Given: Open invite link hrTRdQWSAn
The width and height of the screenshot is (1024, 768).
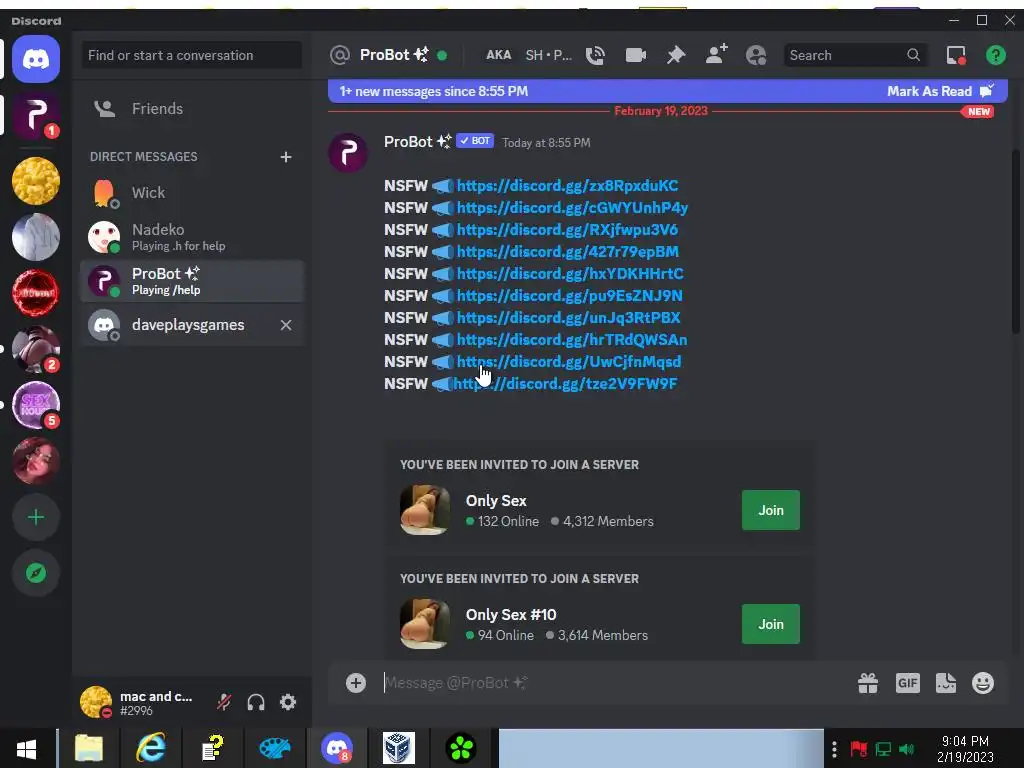Looking at the screenshot, I should point(572,340).
